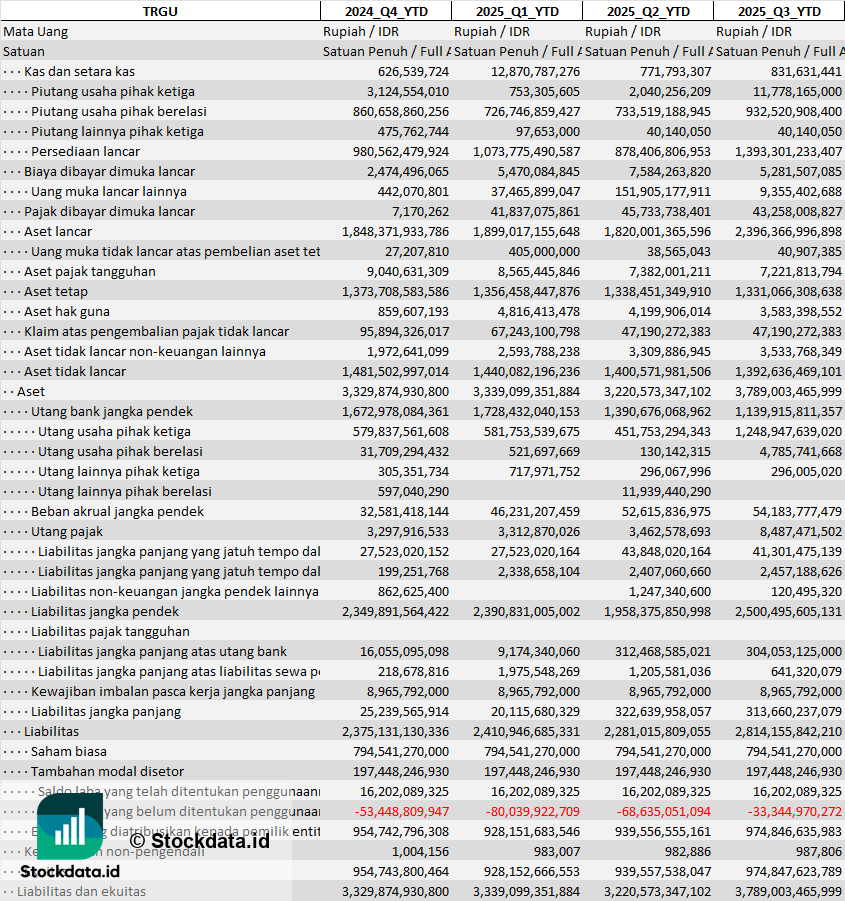Click red value -53,448,809,947
Image resolution: width=845 pixels, height=901 pixels.
pos(402,812)
